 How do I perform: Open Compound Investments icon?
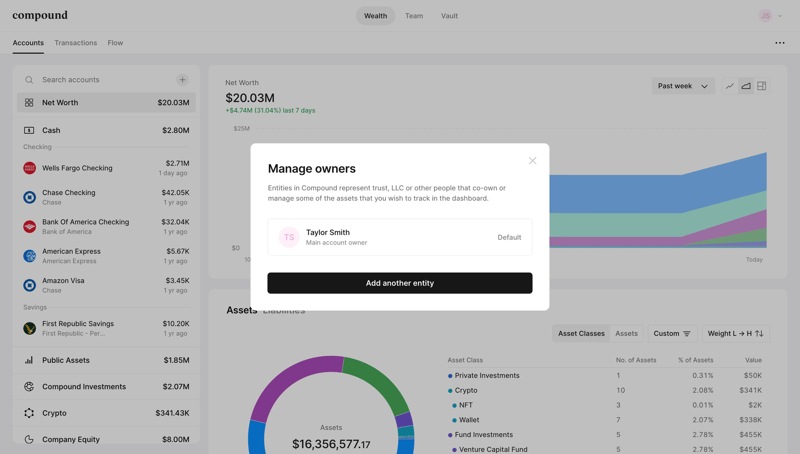29,387
